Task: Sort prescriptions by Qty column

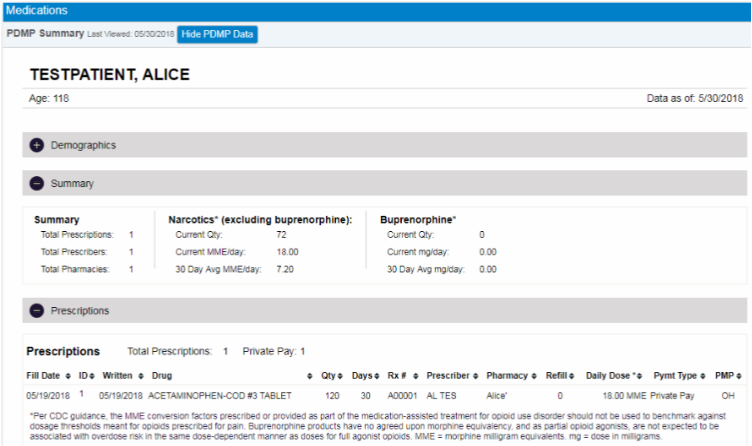Action: click(328, 376)
